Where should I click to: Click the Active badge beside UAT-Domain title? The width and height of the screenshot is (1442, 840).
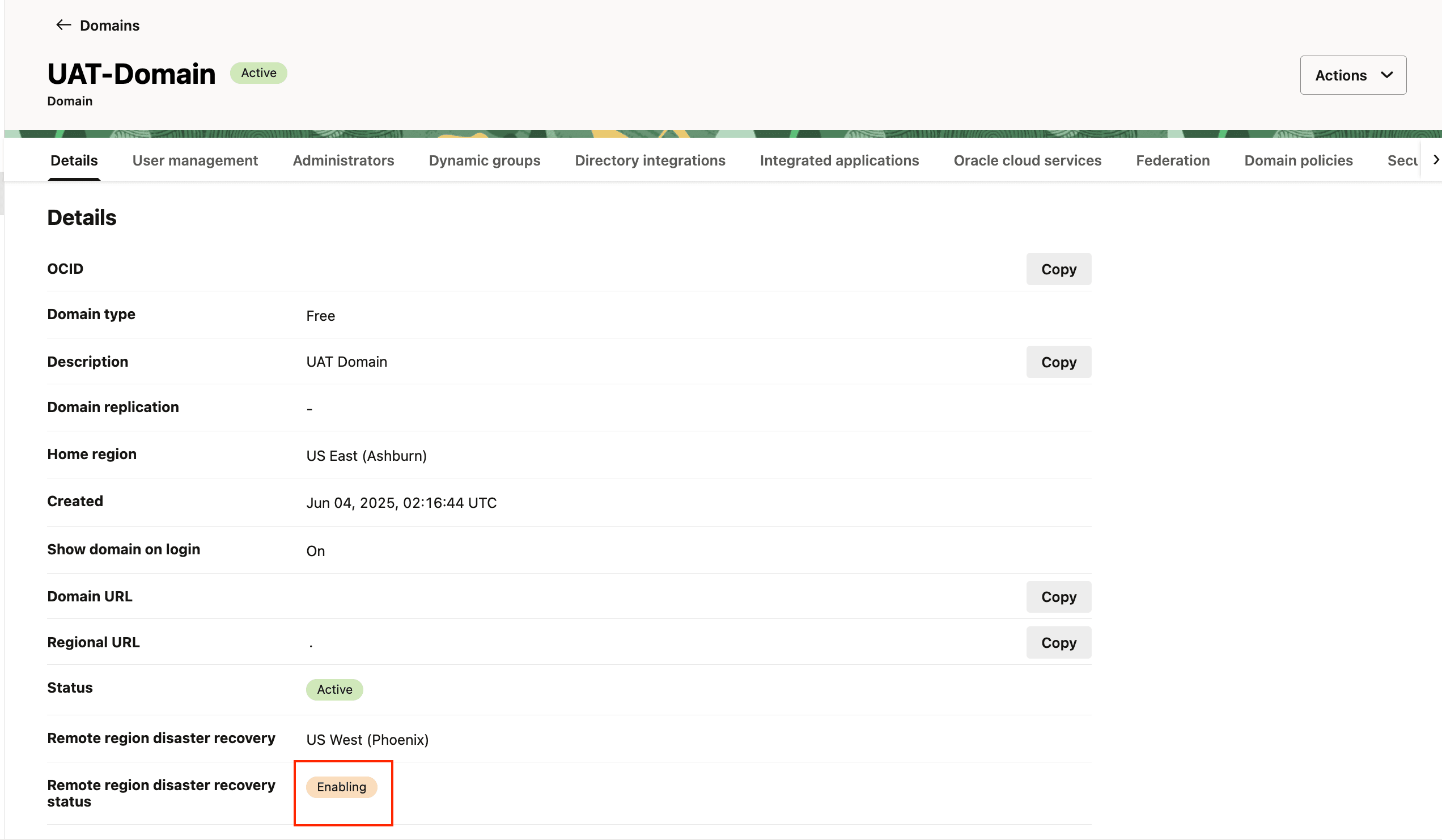pyautogui.click(x=258, y=73)
